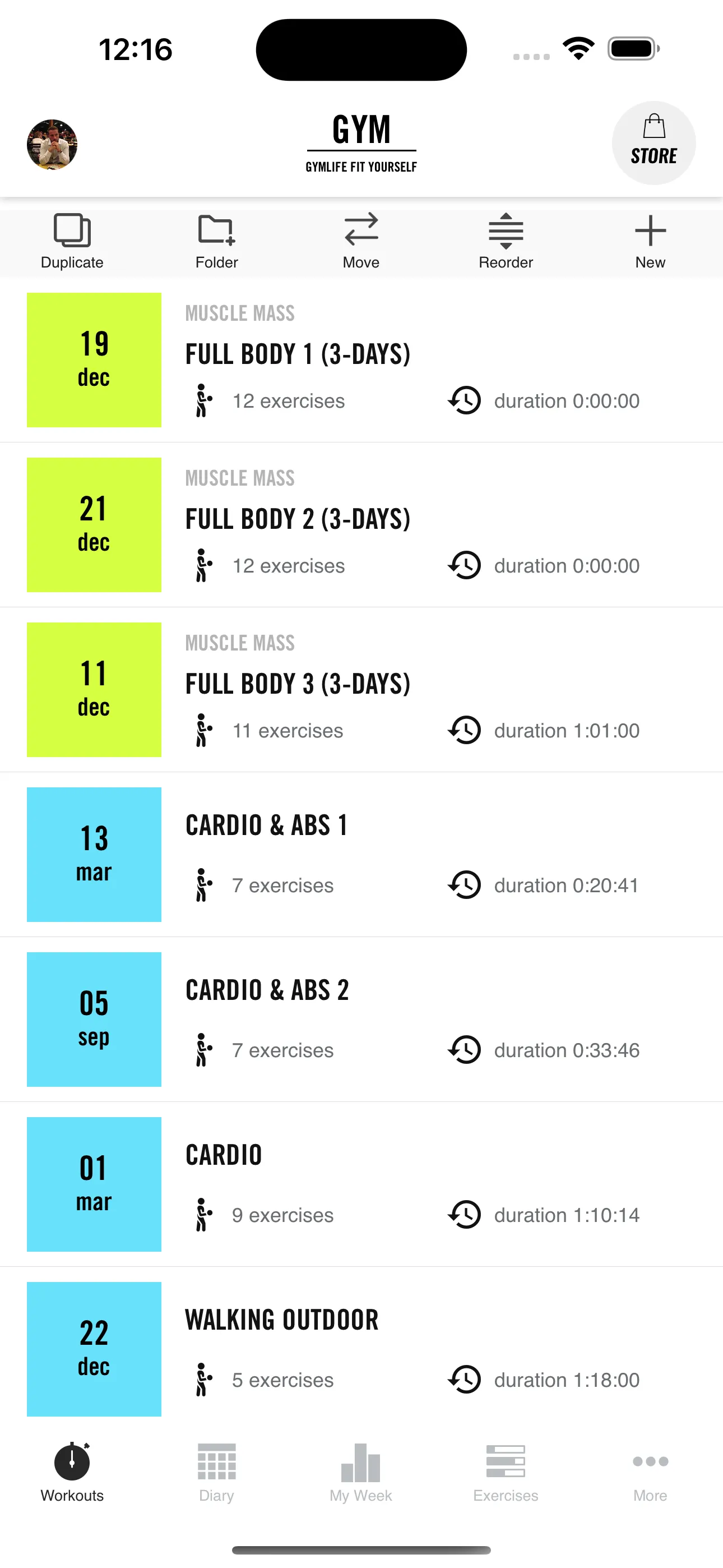The image size is (723, 1568).
Task: Open the Cardio & Abs 2 workout
Action: tap(268, 990)
